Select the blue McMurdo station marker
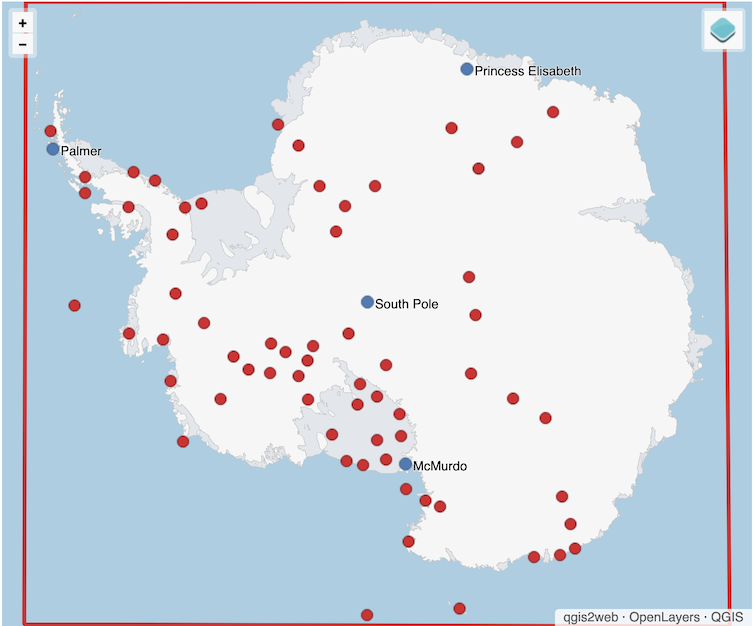 pyautogui.click(x=405, y=464)
